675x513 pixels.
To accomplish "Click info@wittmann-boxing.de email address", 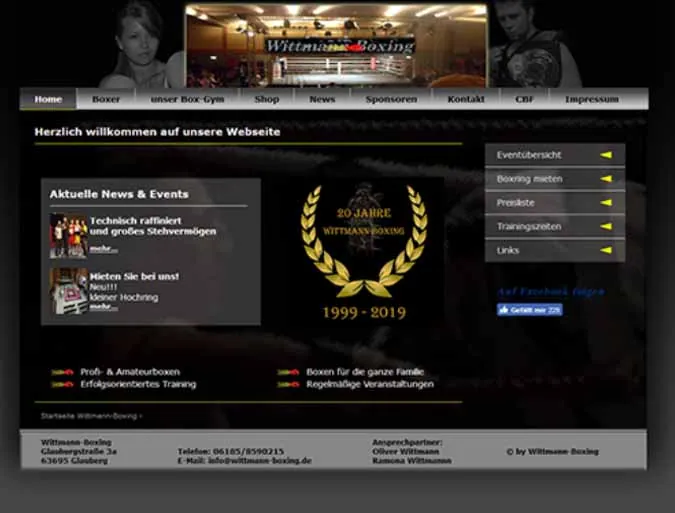I will (x=260, y=460).
